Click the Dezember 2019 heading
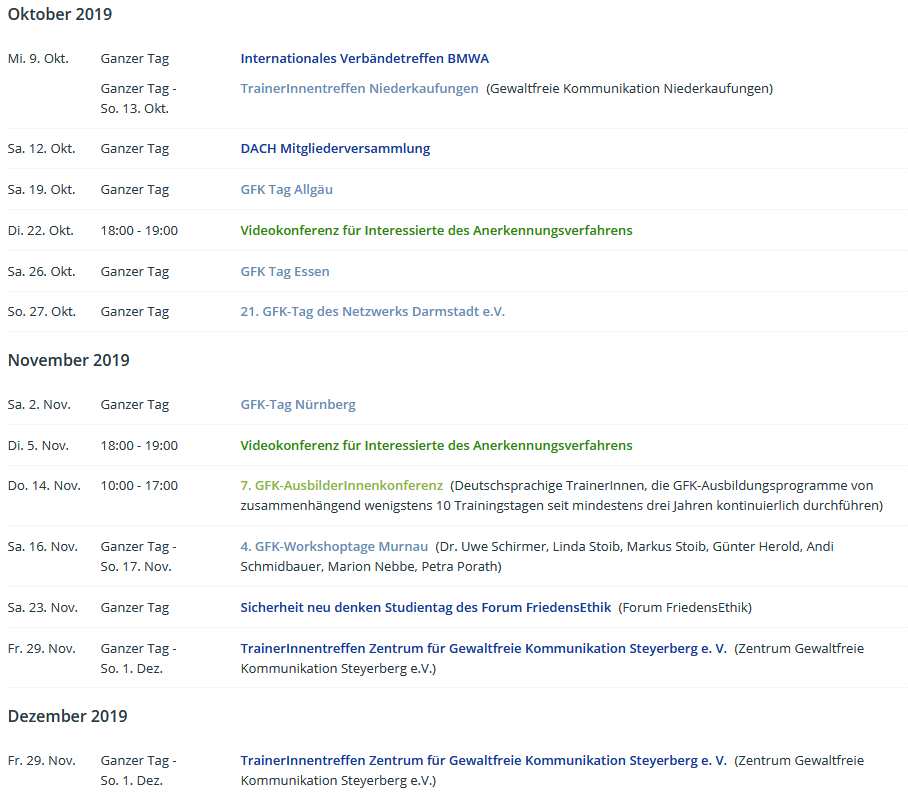Image resolution: width=908 pixels, height=800 pixels. 67,716
